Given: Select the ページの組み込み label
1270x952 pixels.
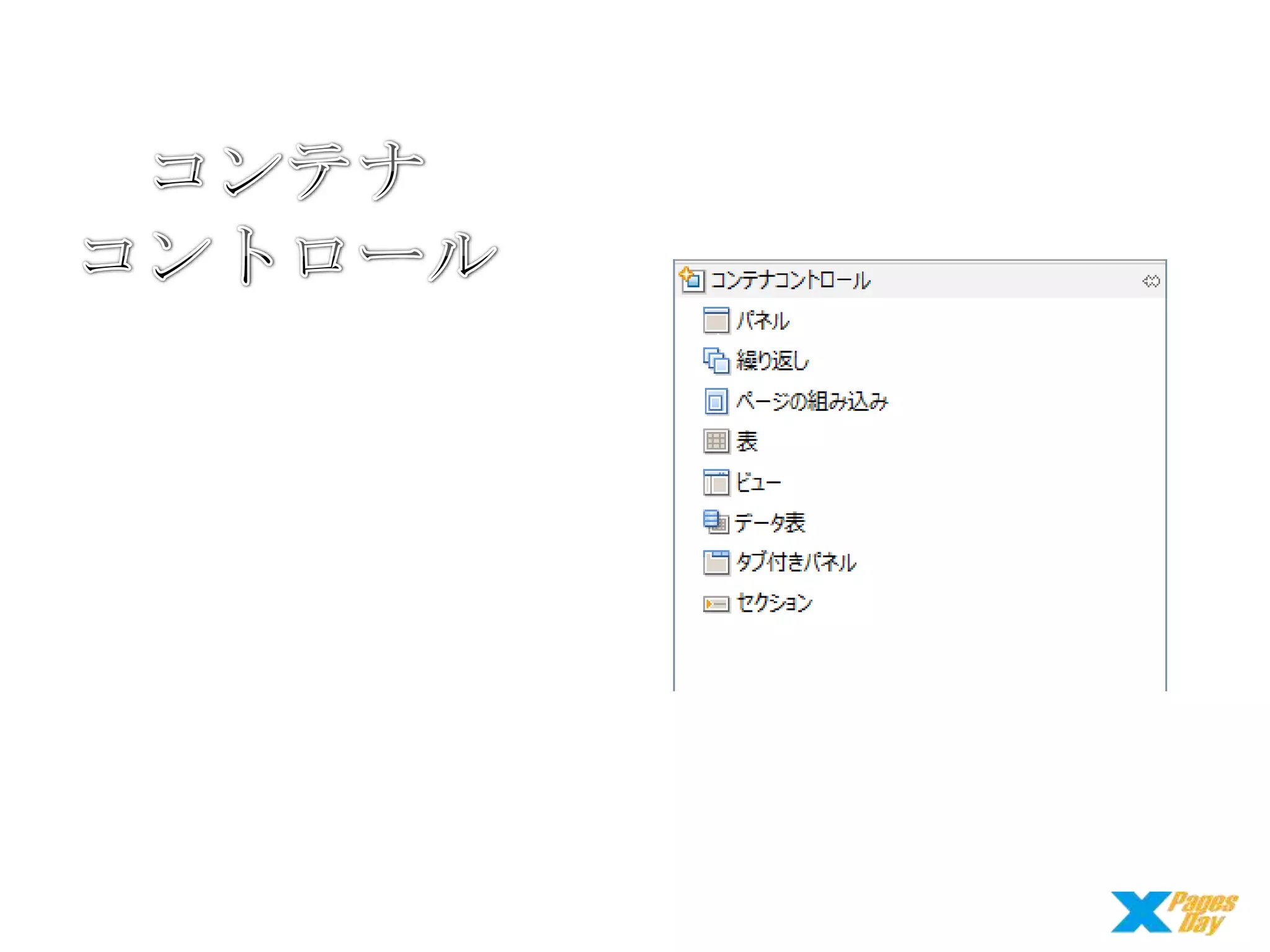Looking at the screenshot, I should 812,402.
